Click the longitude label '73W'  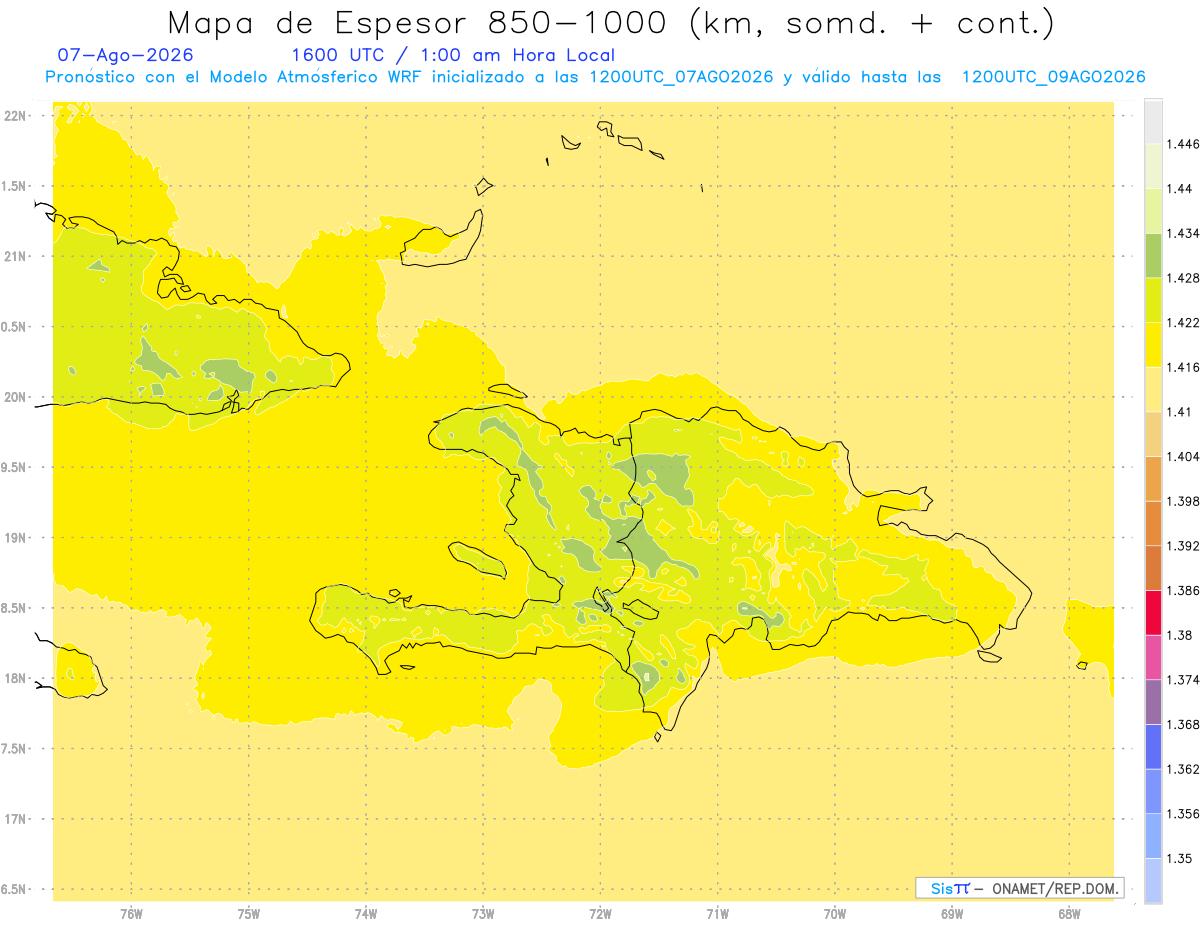483,913
